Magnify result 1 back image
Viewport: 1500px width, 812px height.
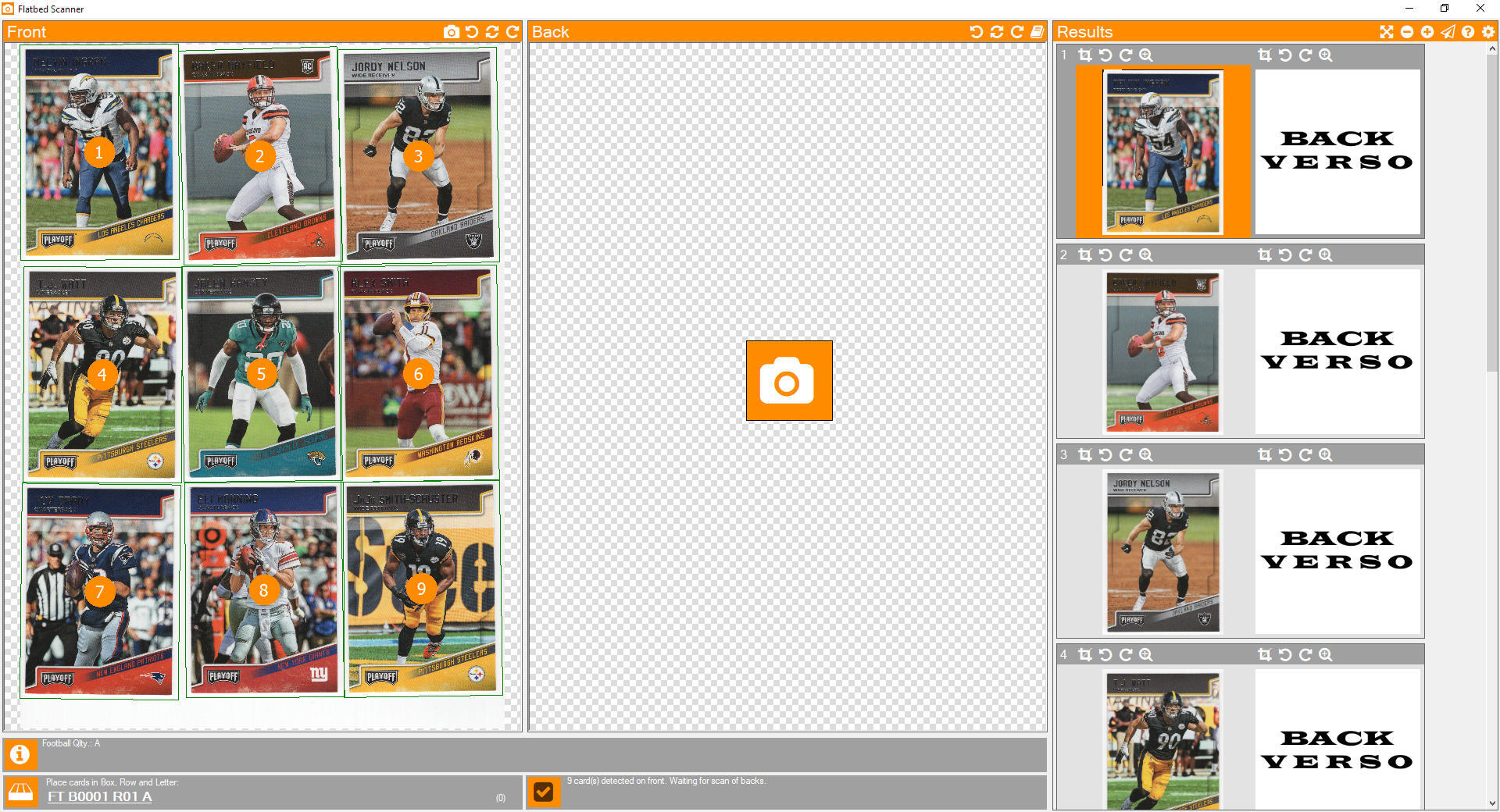[1326, 55]
